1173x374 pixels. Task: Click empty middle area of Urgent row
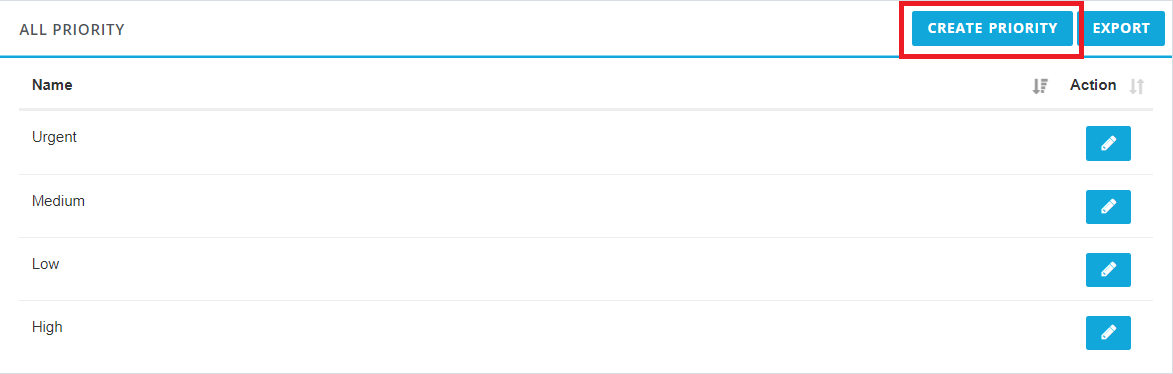(569, 144)
